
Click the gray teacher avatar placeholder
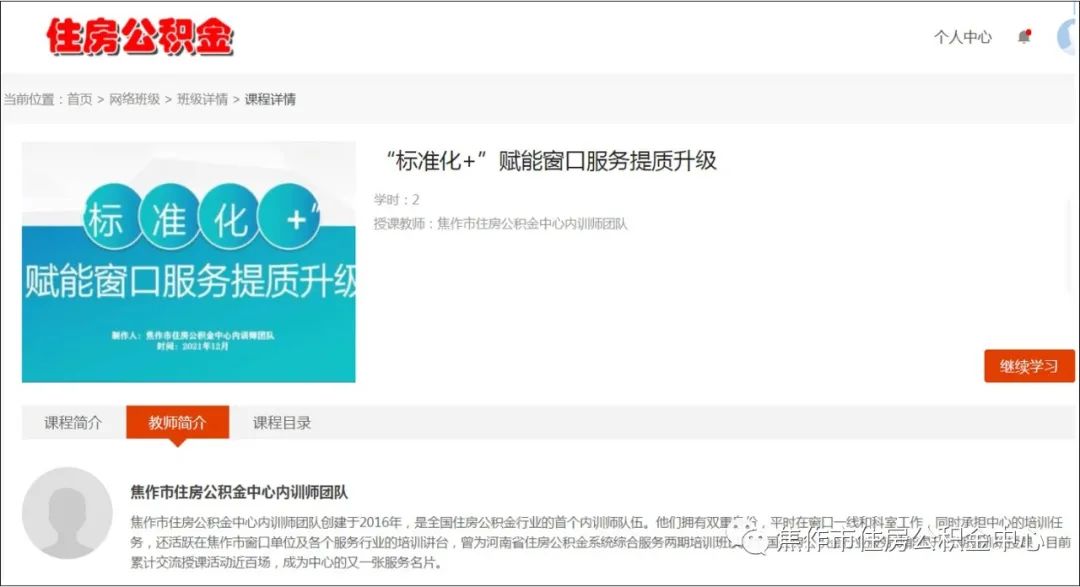(67, 513)
